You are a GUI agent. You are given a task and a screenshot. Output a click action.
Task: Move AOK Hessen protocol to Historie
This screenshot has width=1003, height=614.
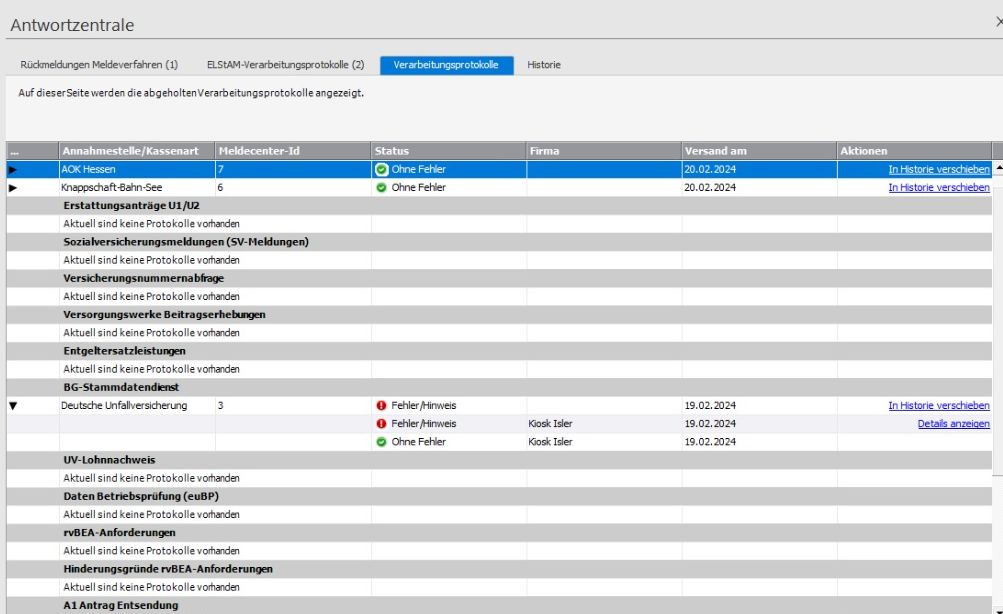coord(938,169)
